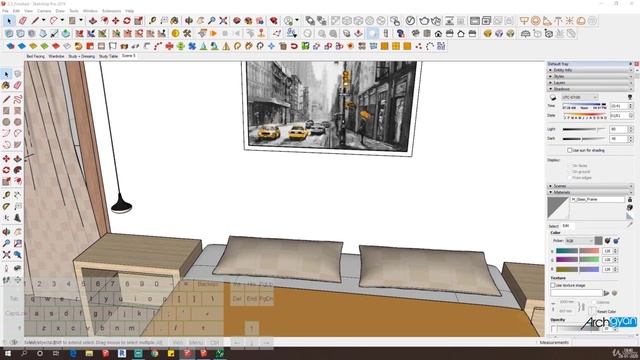This screenshot has width=640, height=360.
Task: Toggle the On faces display checkbox
Action: point(570,166)
